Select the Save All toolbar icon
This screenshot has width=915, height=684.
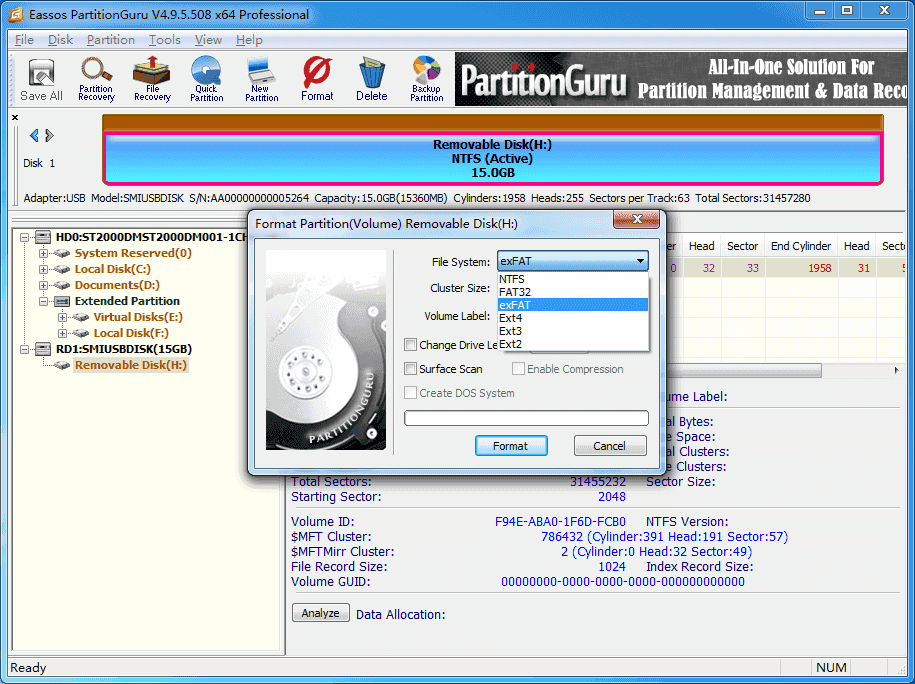[x=40, y=79]
